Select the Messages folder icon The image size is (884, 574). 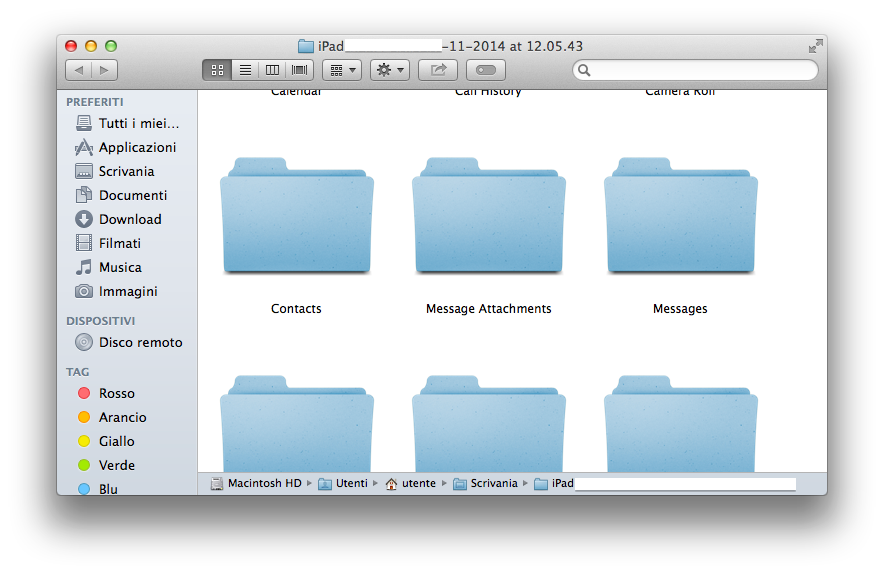(x=681, y=216)
